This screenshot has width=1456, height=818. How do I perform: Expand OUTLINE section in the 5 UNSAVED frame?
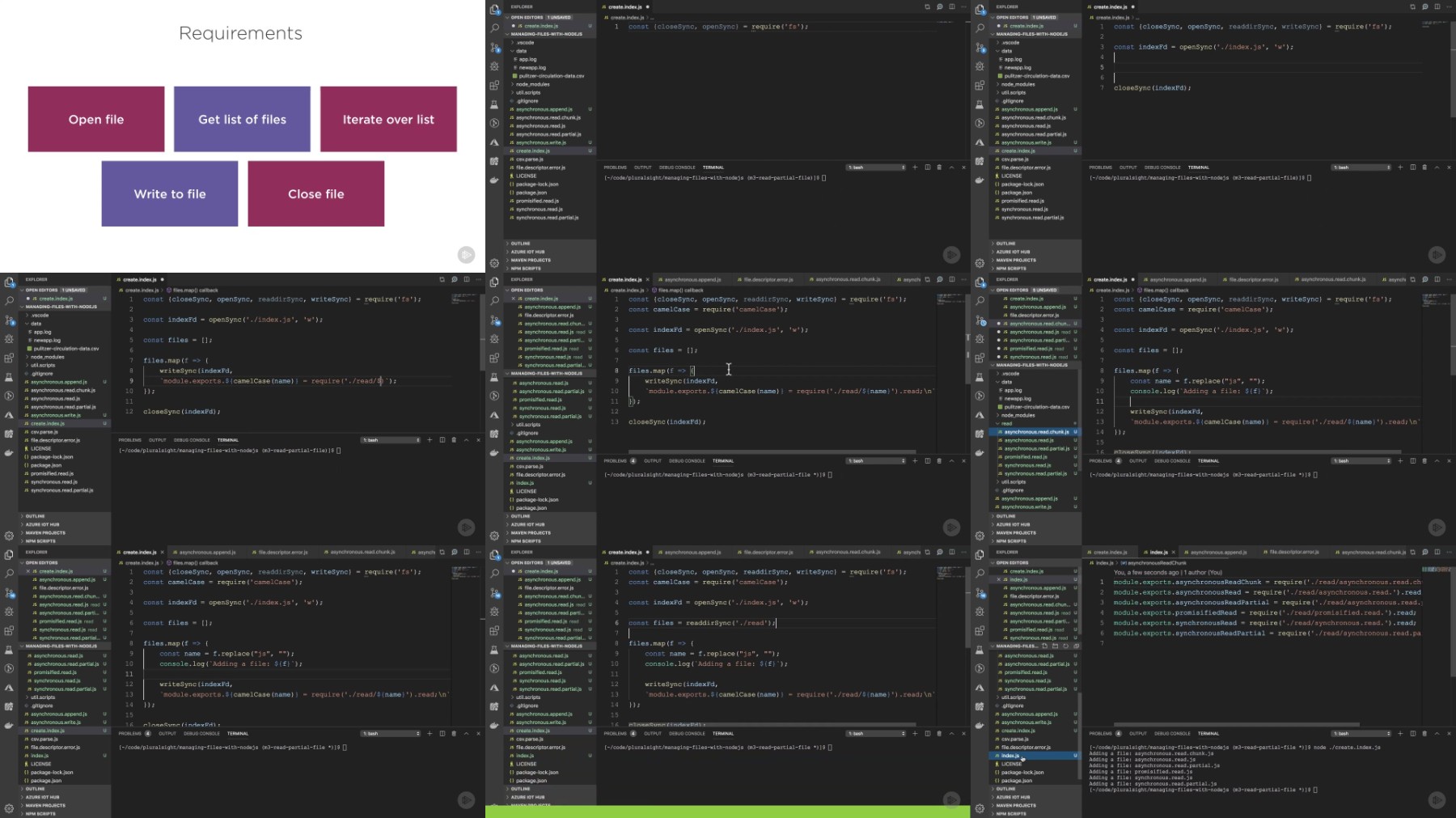pyautogui.click(x=1005, y=516)
